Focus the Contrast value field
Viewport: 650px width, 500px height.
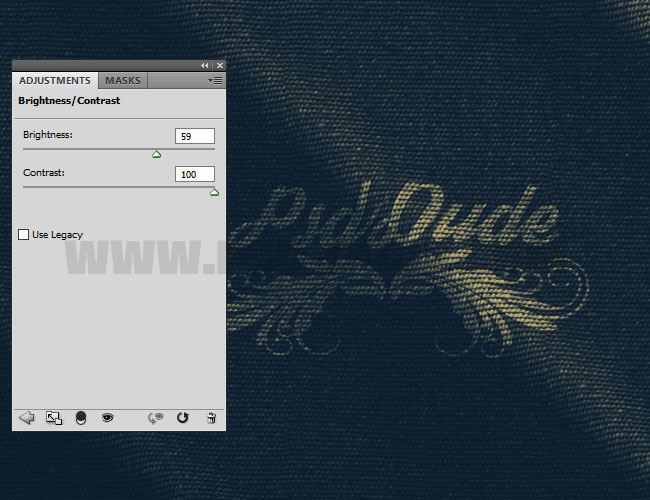[195, 174]
